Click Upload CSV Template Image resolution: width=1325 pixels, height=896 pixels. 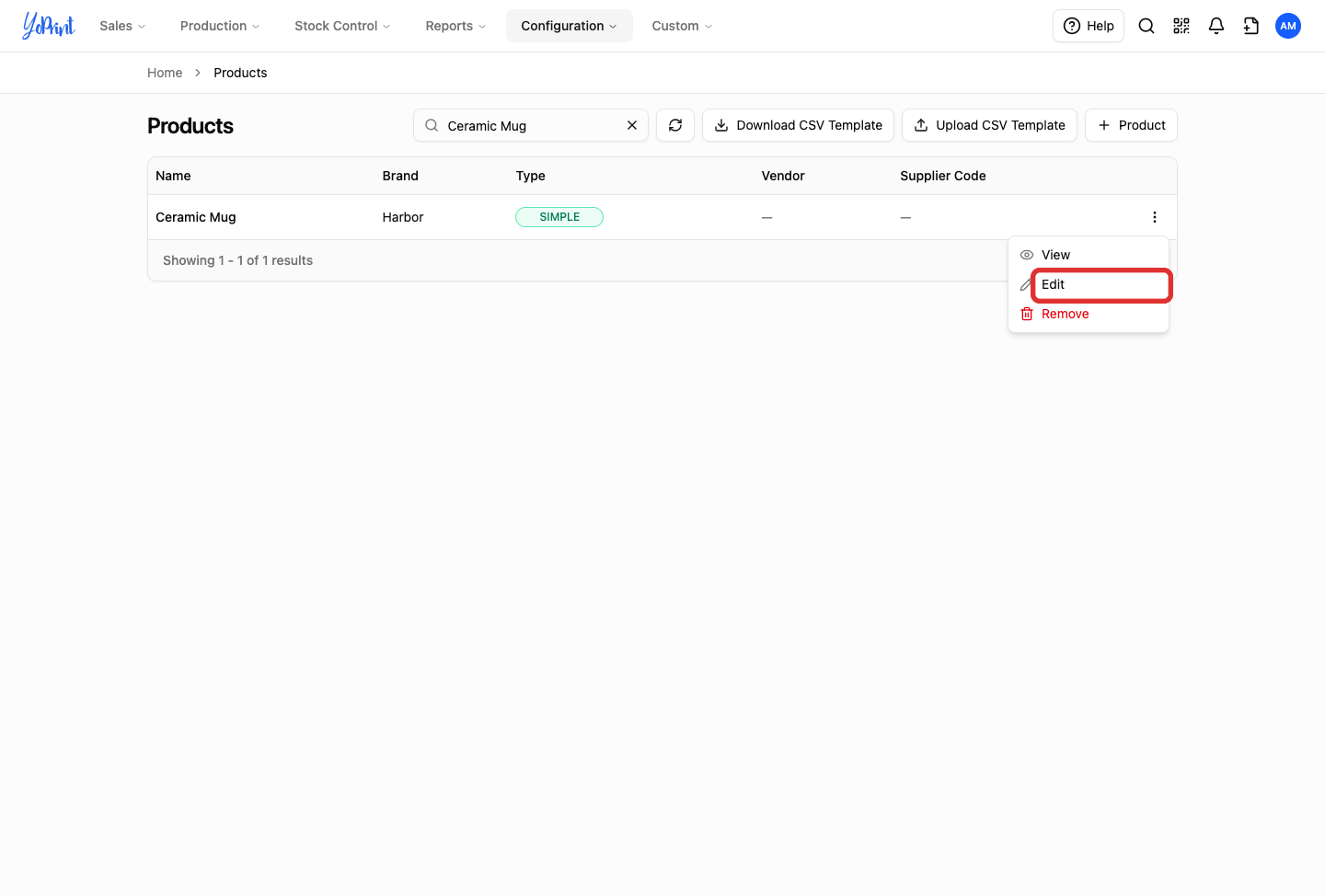[989, 125]
